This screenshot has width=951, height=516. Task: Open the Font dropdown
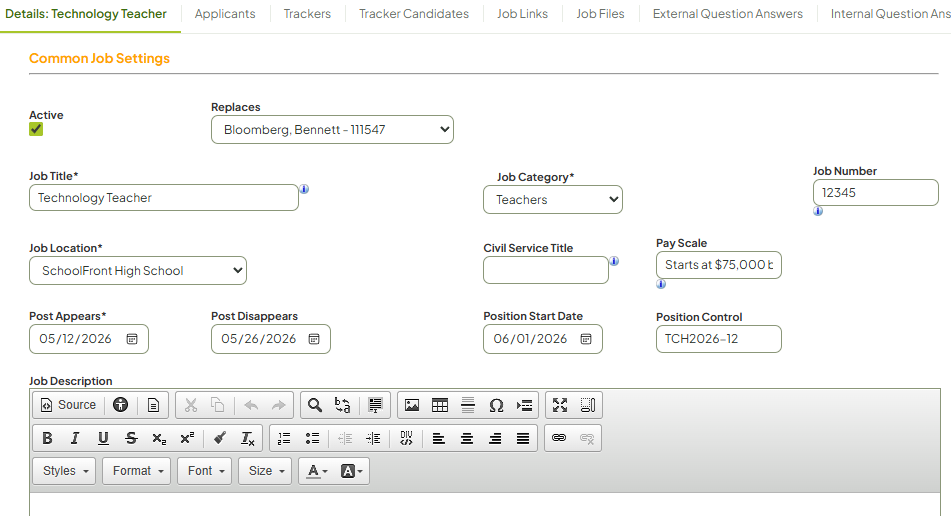[x=205, y=471]
